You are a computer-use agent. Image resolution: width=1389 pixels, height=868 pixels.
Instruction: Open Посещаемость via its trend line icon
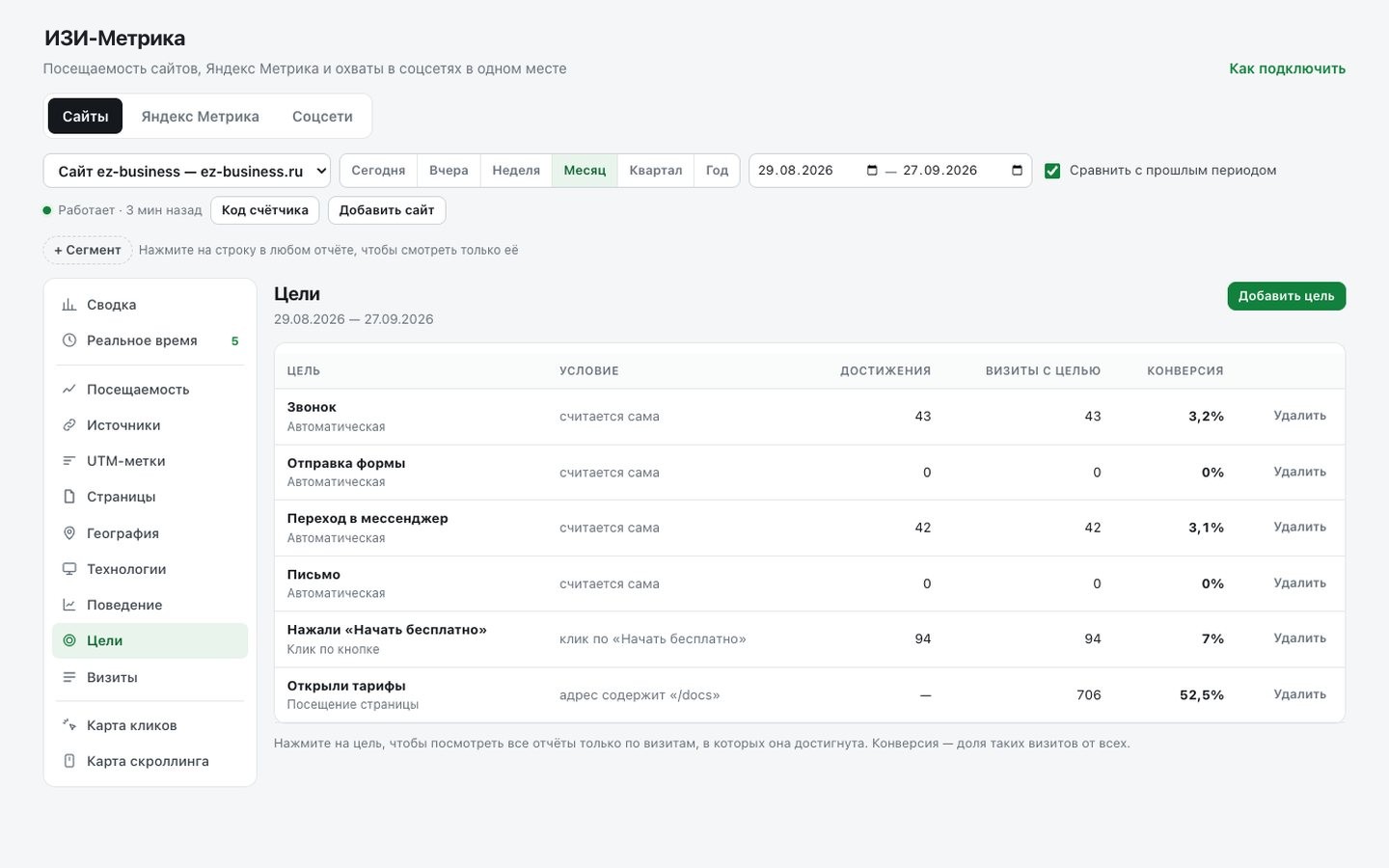69,390
